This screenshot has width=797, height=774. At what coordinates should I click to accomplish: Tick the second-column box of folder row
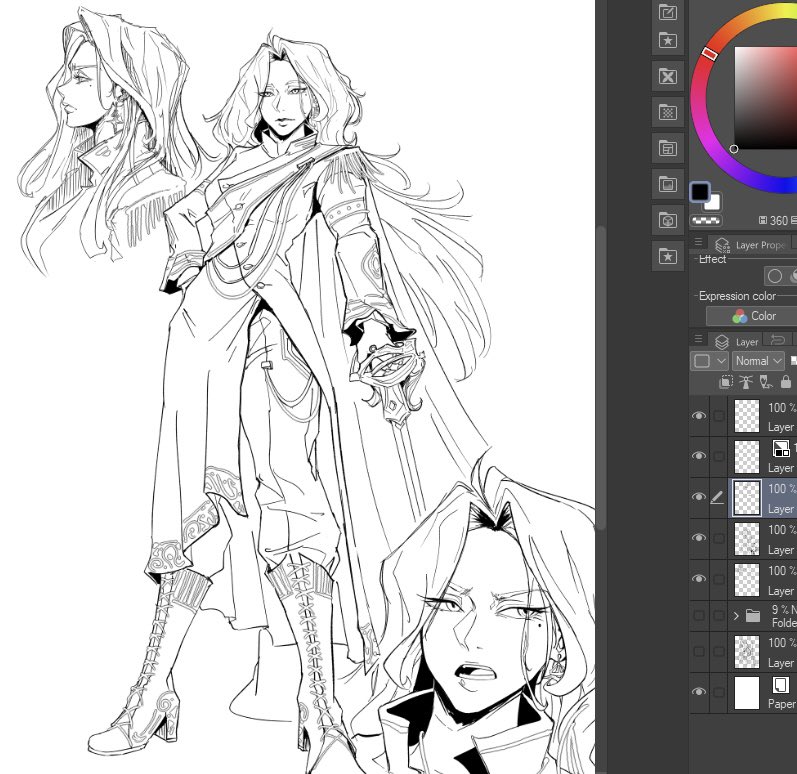coord(718,616)
